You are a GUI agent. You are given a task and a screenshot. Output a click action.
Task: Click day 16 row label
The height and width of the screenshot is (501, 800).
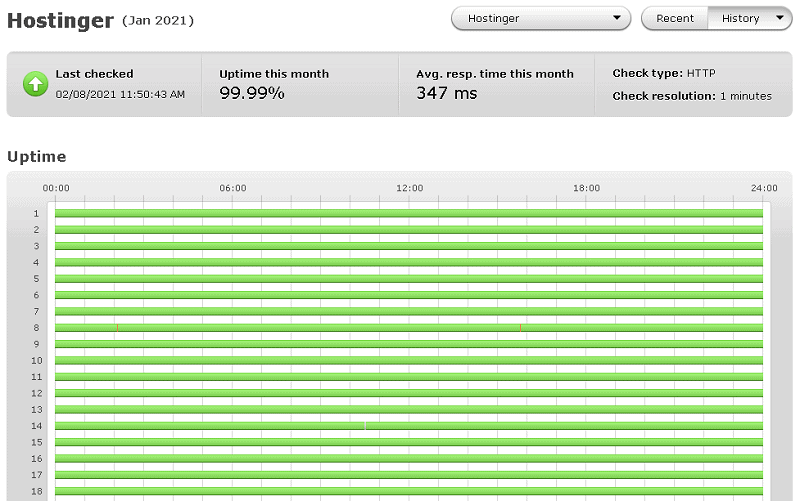(37, 459)
